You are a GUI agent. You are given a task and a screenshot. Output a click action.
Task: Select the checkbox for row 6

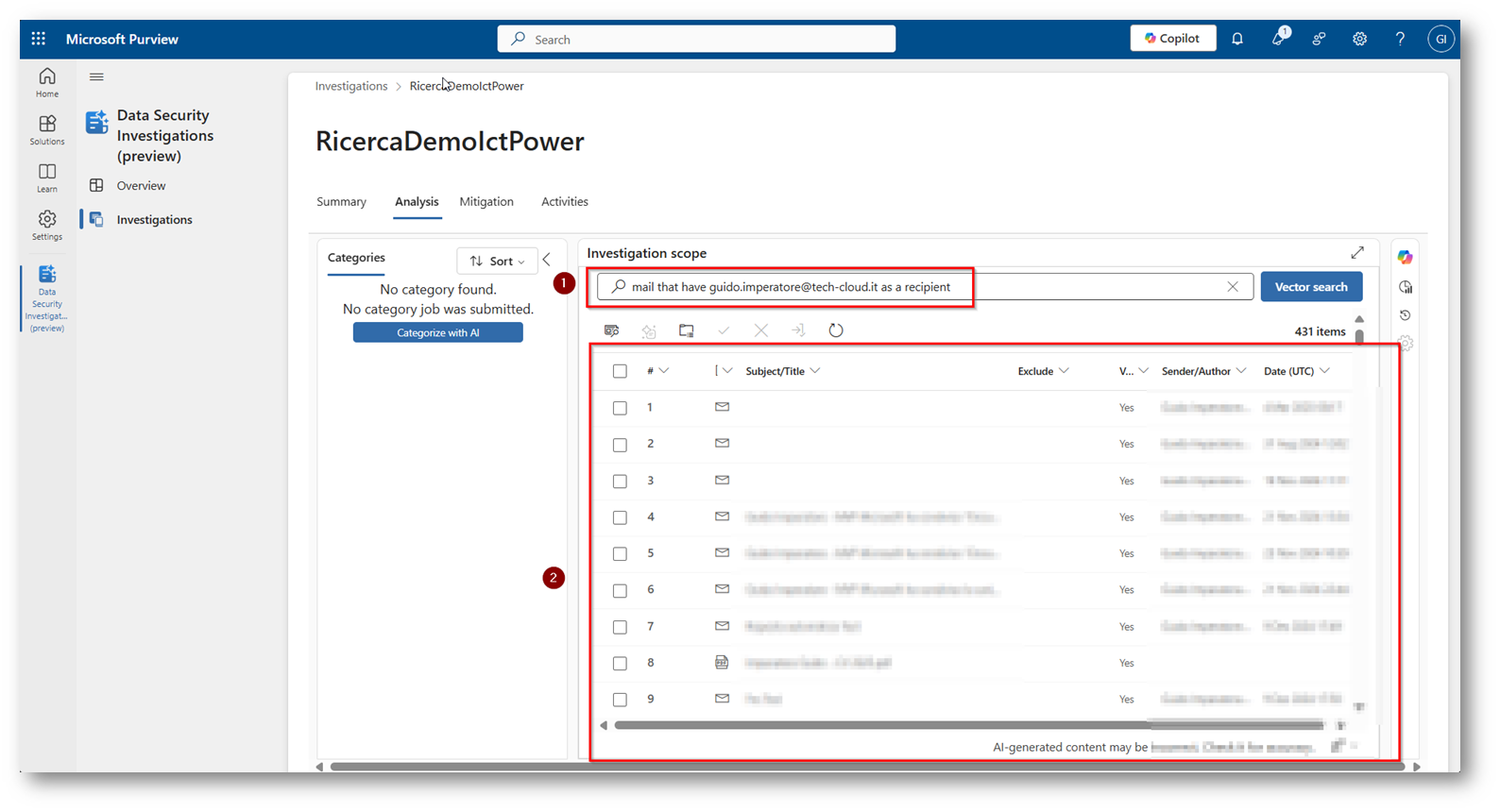(x=620, y=590)
